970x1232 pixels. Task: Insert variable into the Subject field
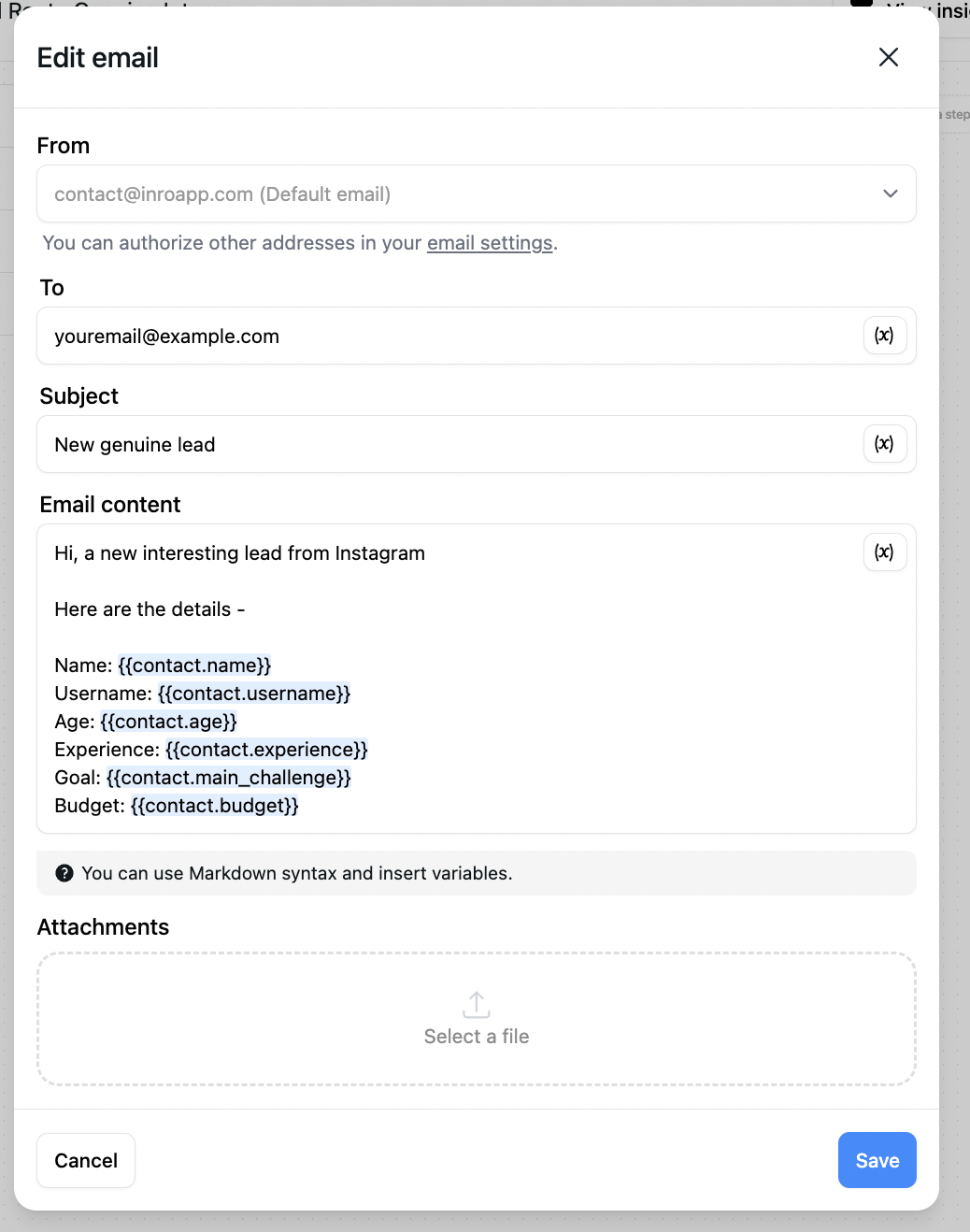tap(884, 443)
